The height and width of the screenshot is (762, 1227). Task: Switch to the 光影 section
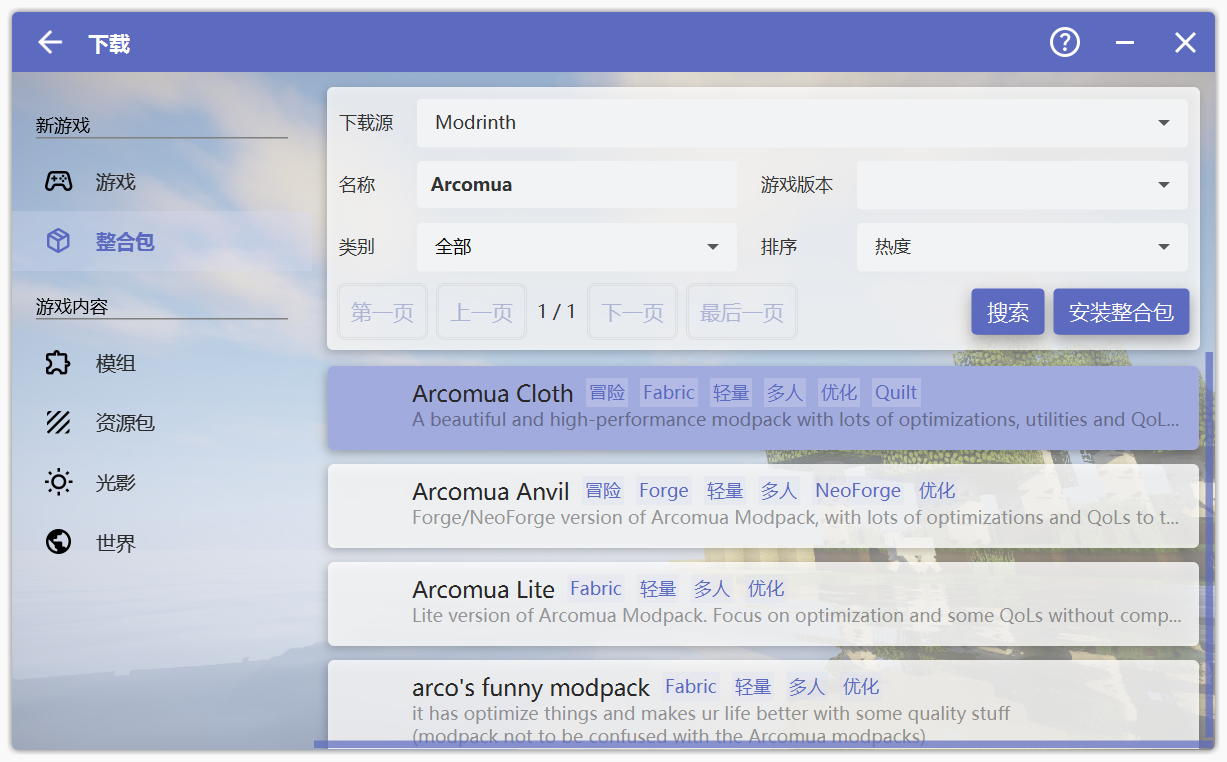click(x=162, y=483)
